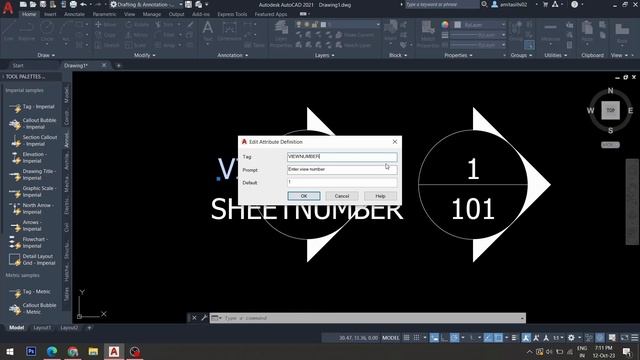Toggle object snap in status bar
Viewport: 640px width, 360px height.
[x=498, y=338]
